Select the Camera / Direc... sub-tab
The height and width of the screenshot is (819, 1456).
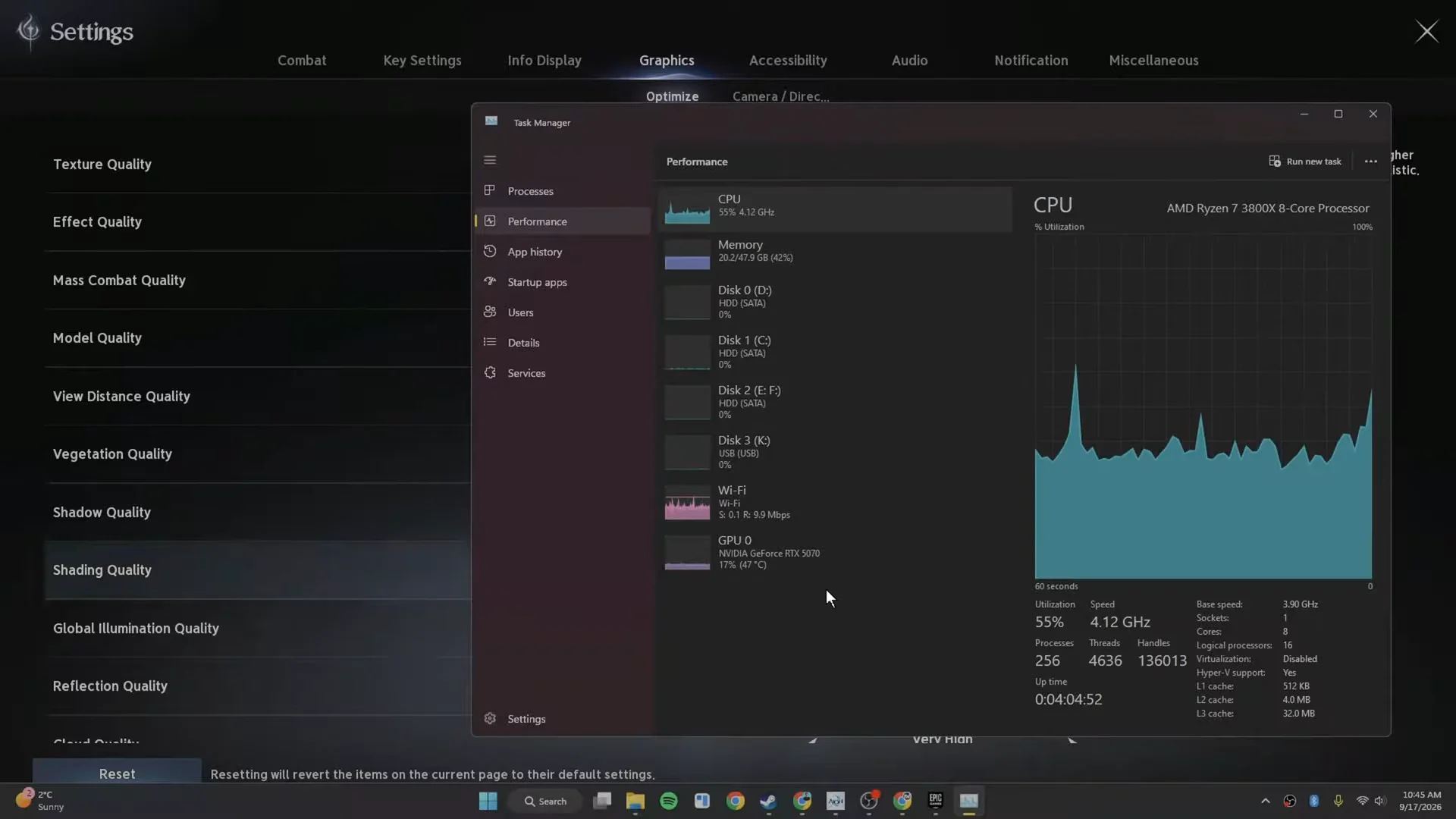[780, 96]
